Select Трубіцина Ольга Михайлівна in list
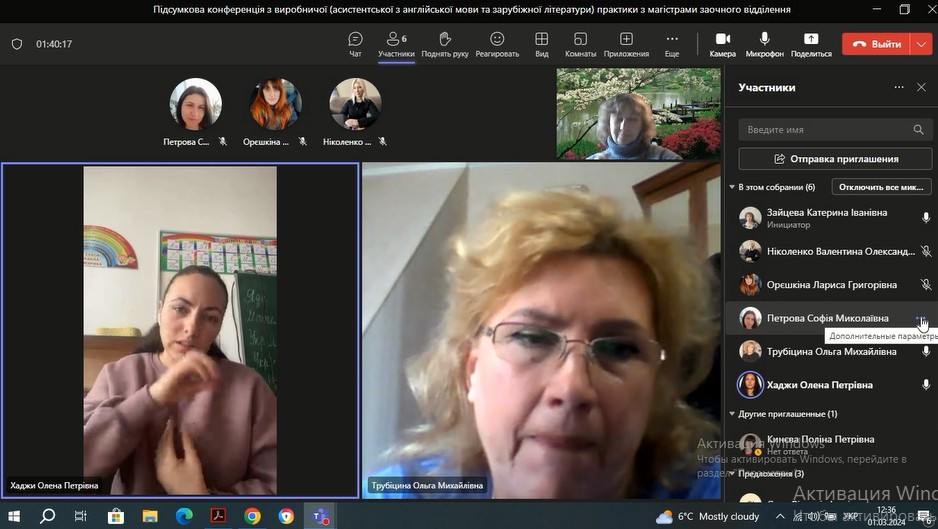 tap(831, 351)
